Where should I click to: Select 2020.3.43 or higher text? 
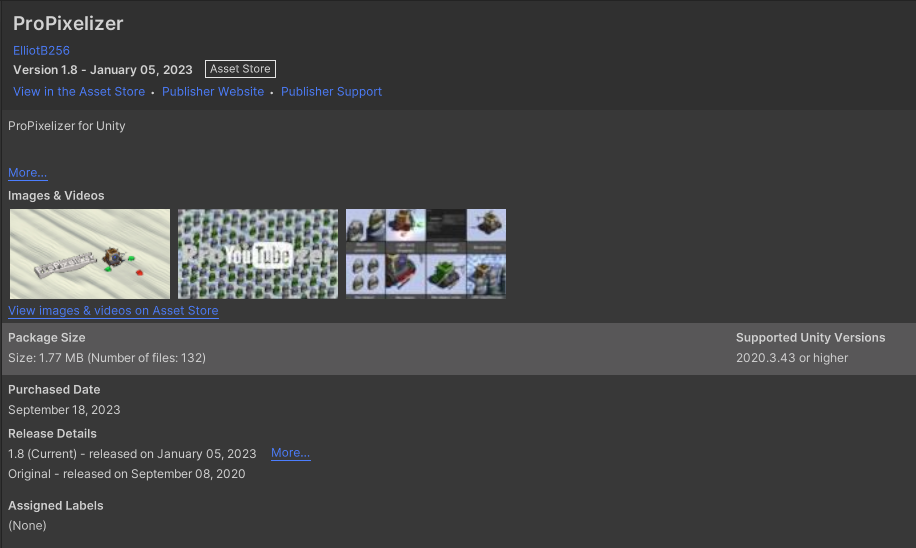[x=792, y=358]
